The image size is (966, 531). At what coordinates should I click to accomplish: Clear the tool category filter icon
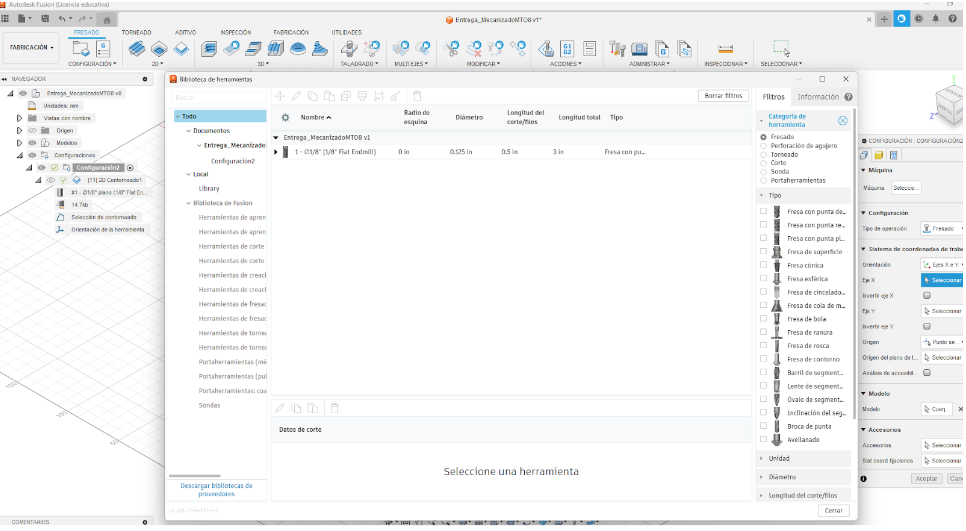[842, 121]
